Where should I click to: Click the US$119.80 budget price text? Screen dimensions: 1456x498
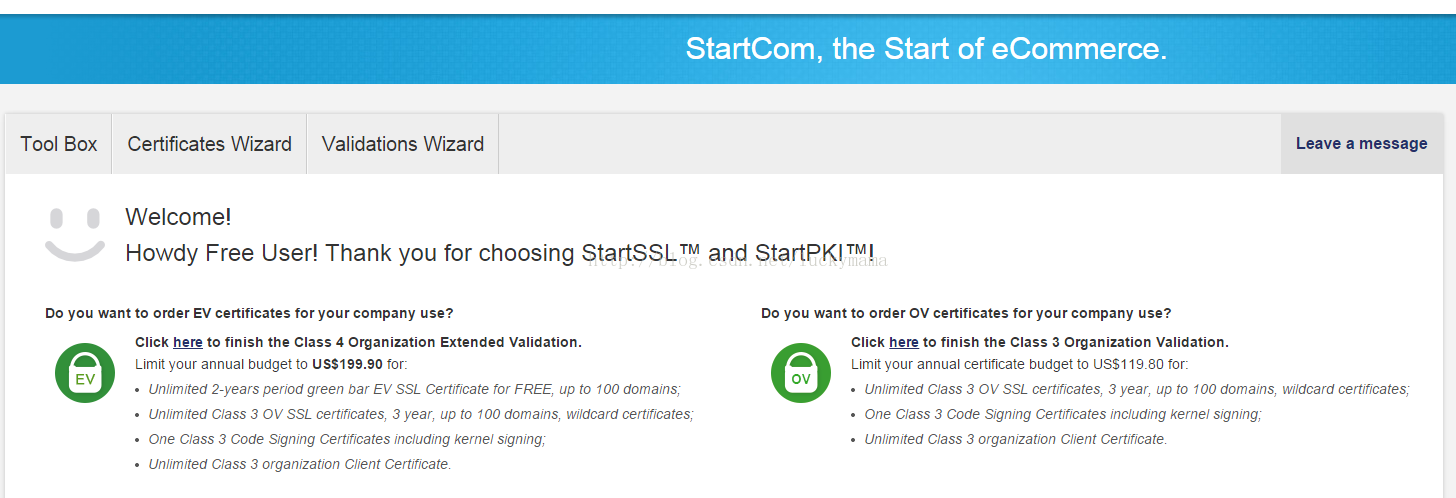[1128, 365]
